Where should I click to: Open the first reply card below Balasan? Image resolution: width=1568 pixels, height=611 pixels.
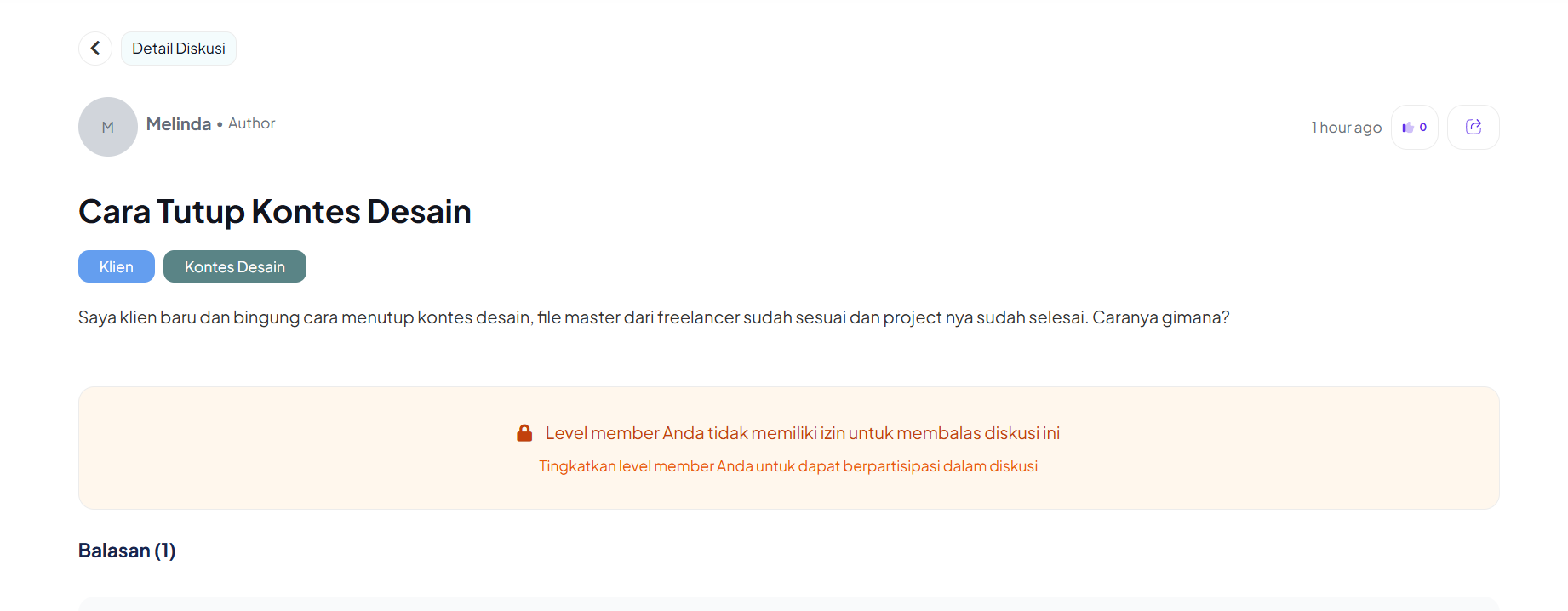(789, 603)
